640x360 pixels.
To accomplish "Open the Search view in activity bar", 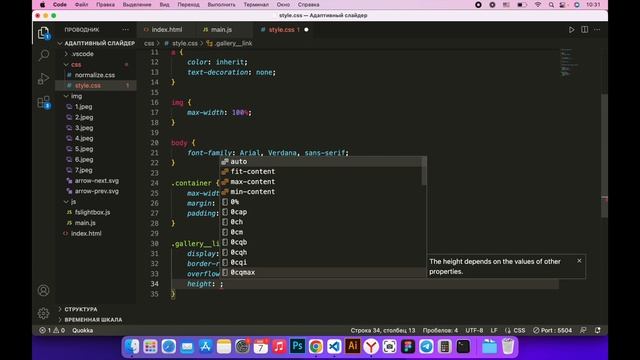I will tap(43, 55).
